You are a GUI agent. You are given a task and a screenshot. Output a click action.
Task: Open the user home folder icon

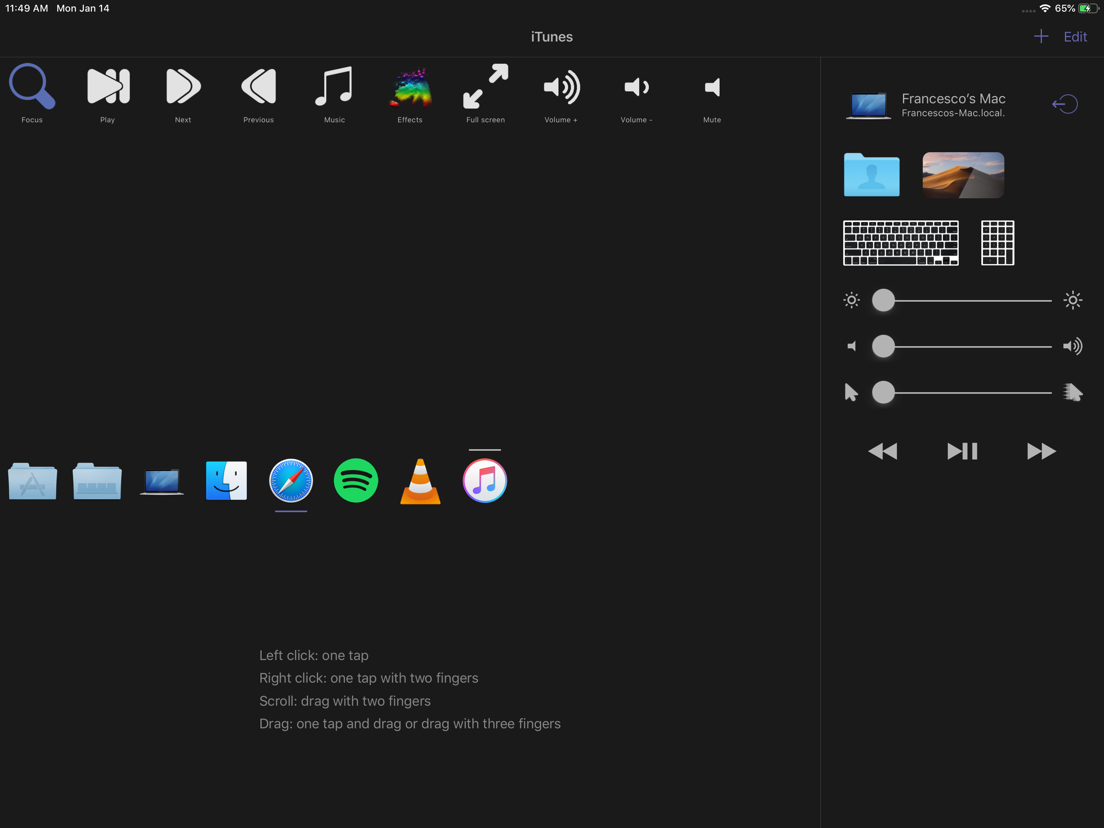point(872,175)
